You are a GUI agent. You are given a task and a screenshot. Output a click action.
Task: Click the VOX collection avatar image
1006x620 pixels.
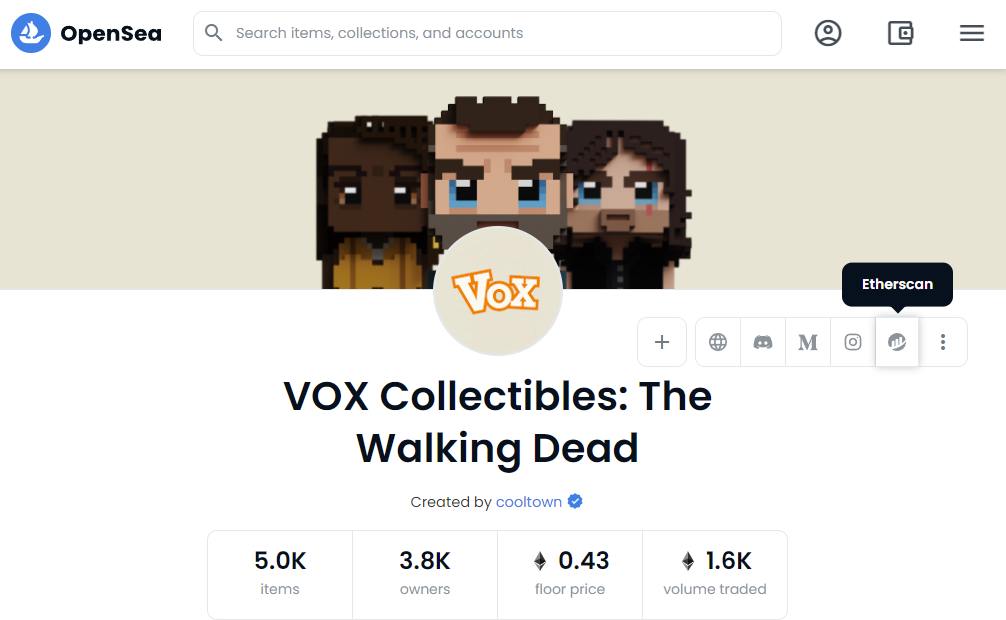498,291
